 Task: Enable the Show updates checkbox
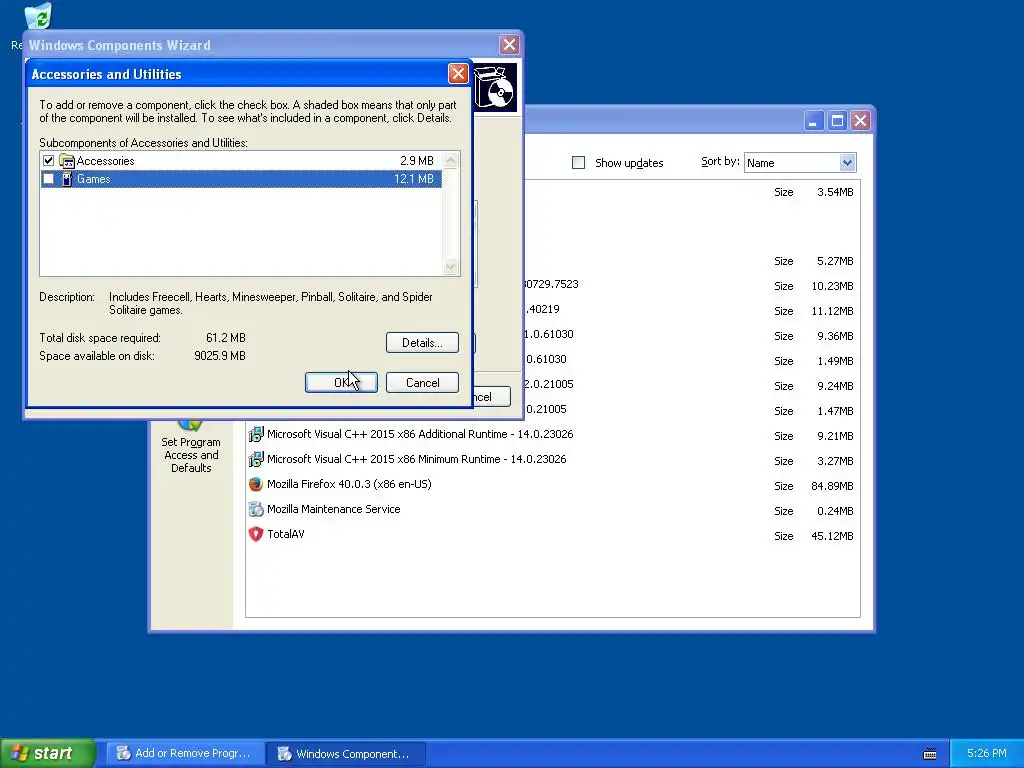[579, 163]
